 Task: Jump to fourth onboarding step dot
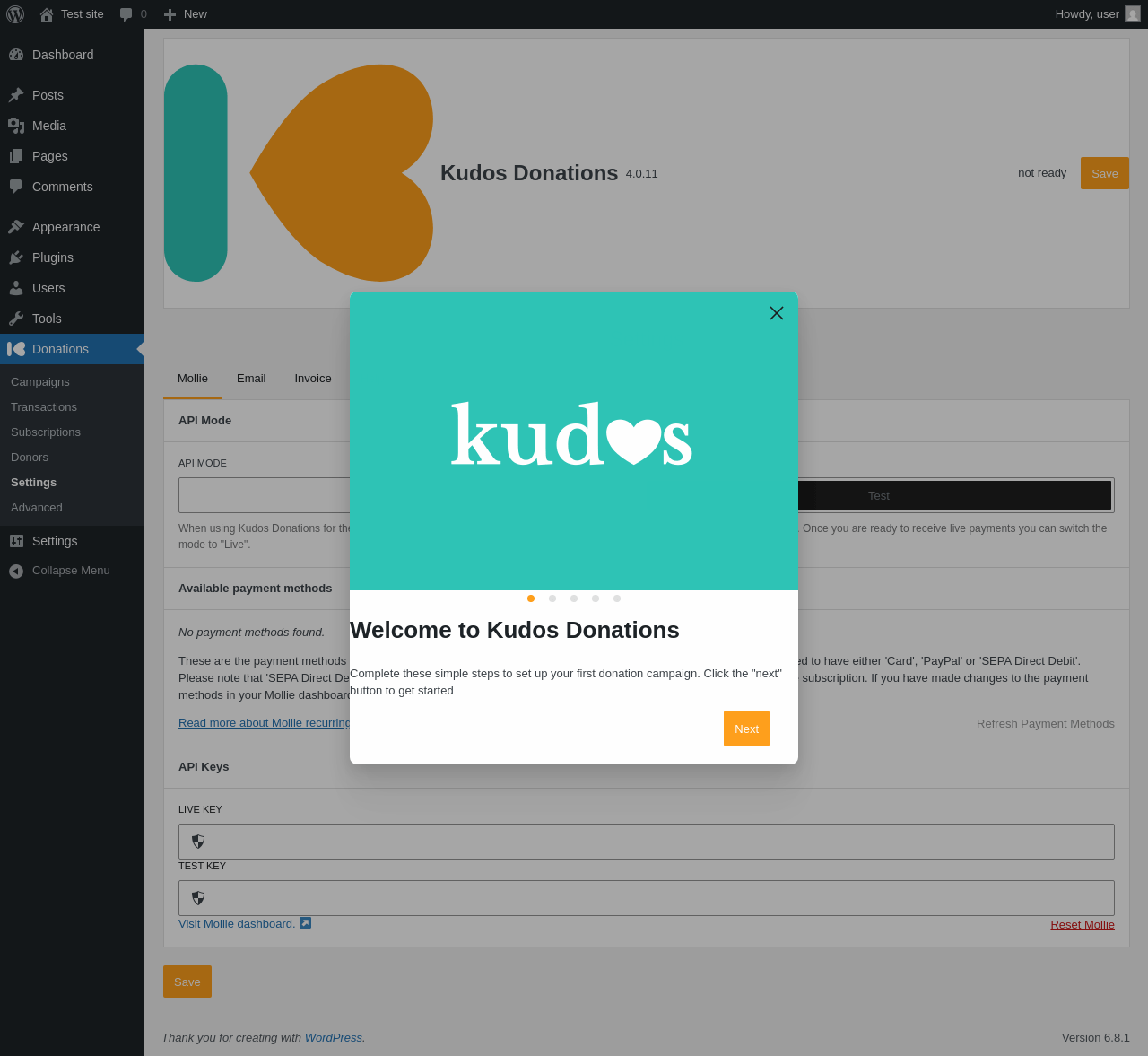click(x=596, y=598)
